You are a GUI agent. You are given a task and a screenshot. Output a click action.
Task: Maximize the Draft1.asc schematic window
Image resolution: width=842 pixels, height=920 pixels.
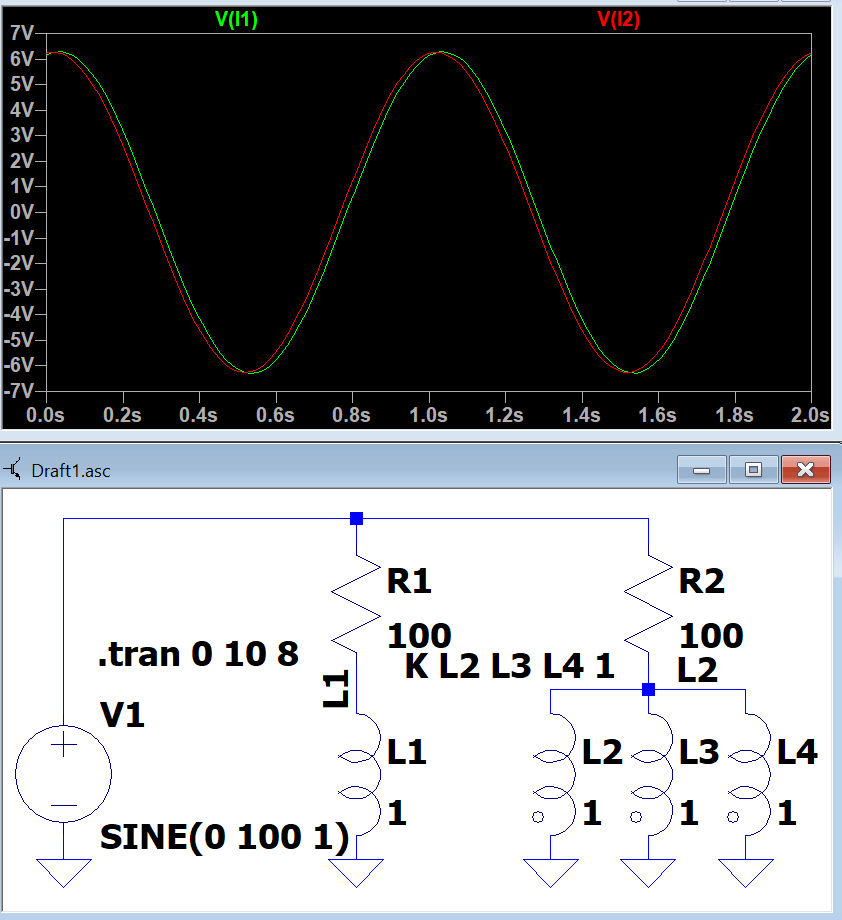click(x=753, y=470)
